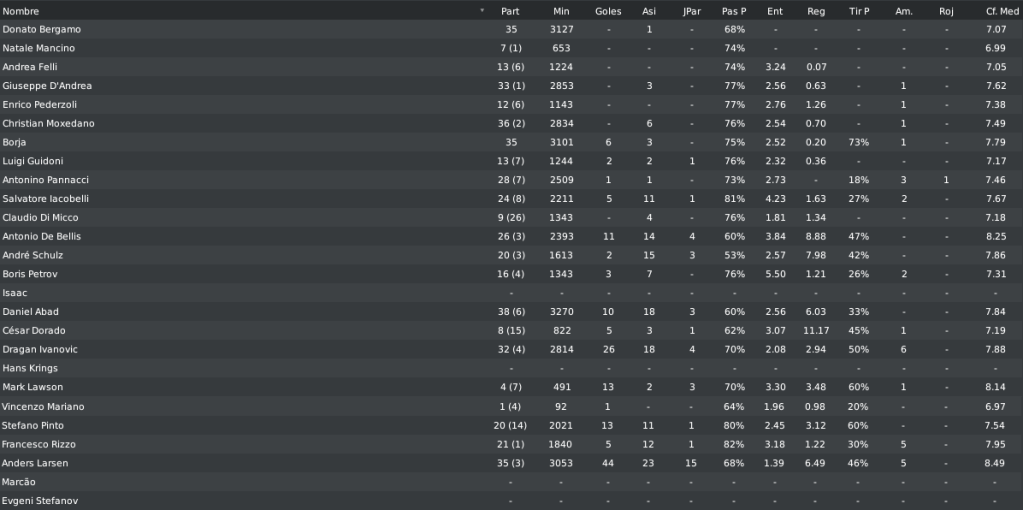
Task: Sort by Am. yellow cards column
Action: [904, 11]
